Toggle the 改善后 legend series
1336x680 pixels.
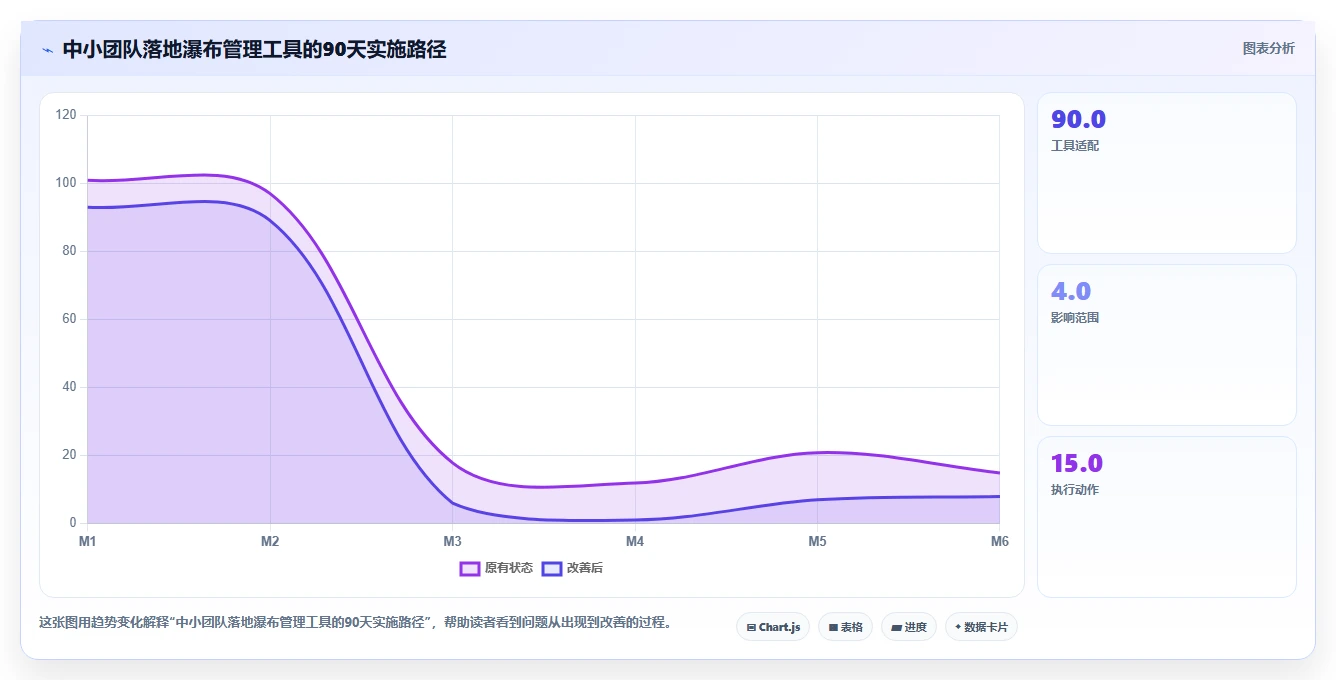tap(572, 568)
